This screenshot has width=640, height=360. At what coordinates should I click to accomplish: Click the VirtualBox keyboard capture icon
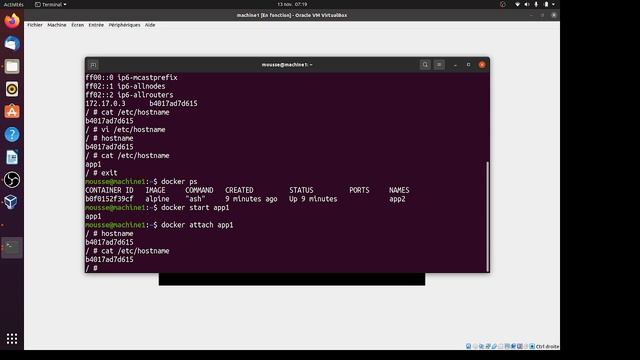pos(532,346)
